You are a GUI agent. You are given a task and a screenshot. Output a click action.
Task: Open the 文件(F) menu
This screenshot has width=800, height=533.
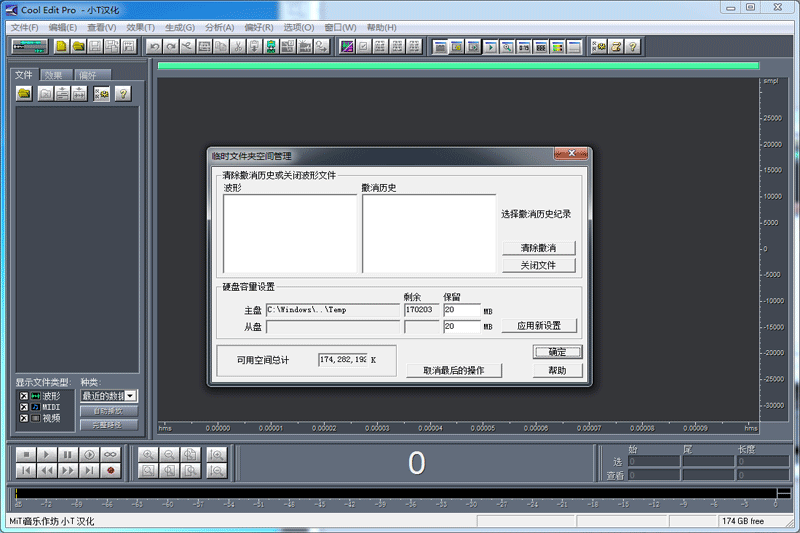coord(24,28)
